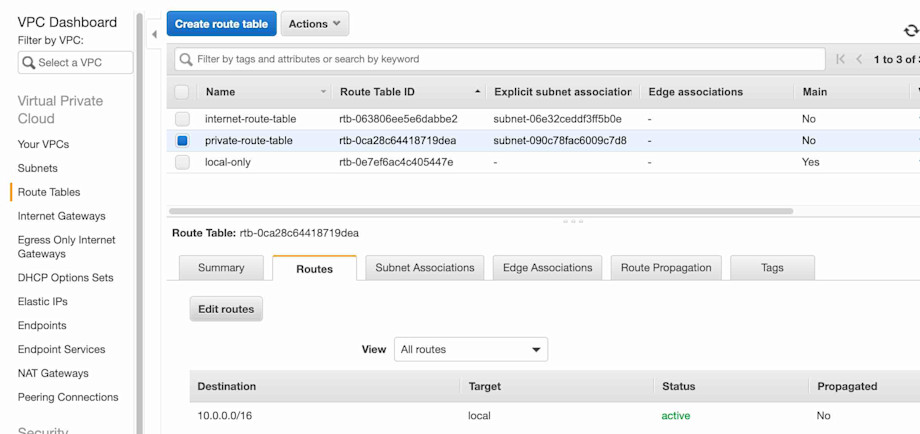Click the search magnifier in filter bar
Viewport: 920px width, 434px height.
coord(185,59)
